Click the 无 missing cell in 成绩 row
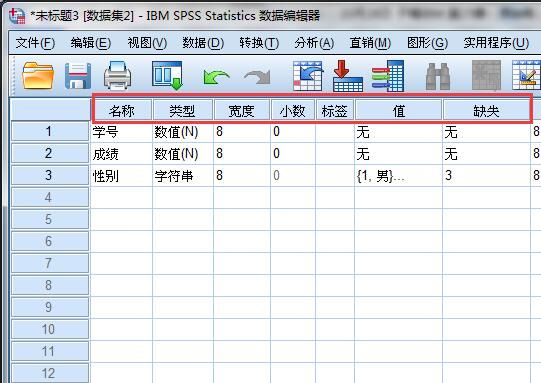This screenshot has height=383, width=541. (x=486, y=154)
